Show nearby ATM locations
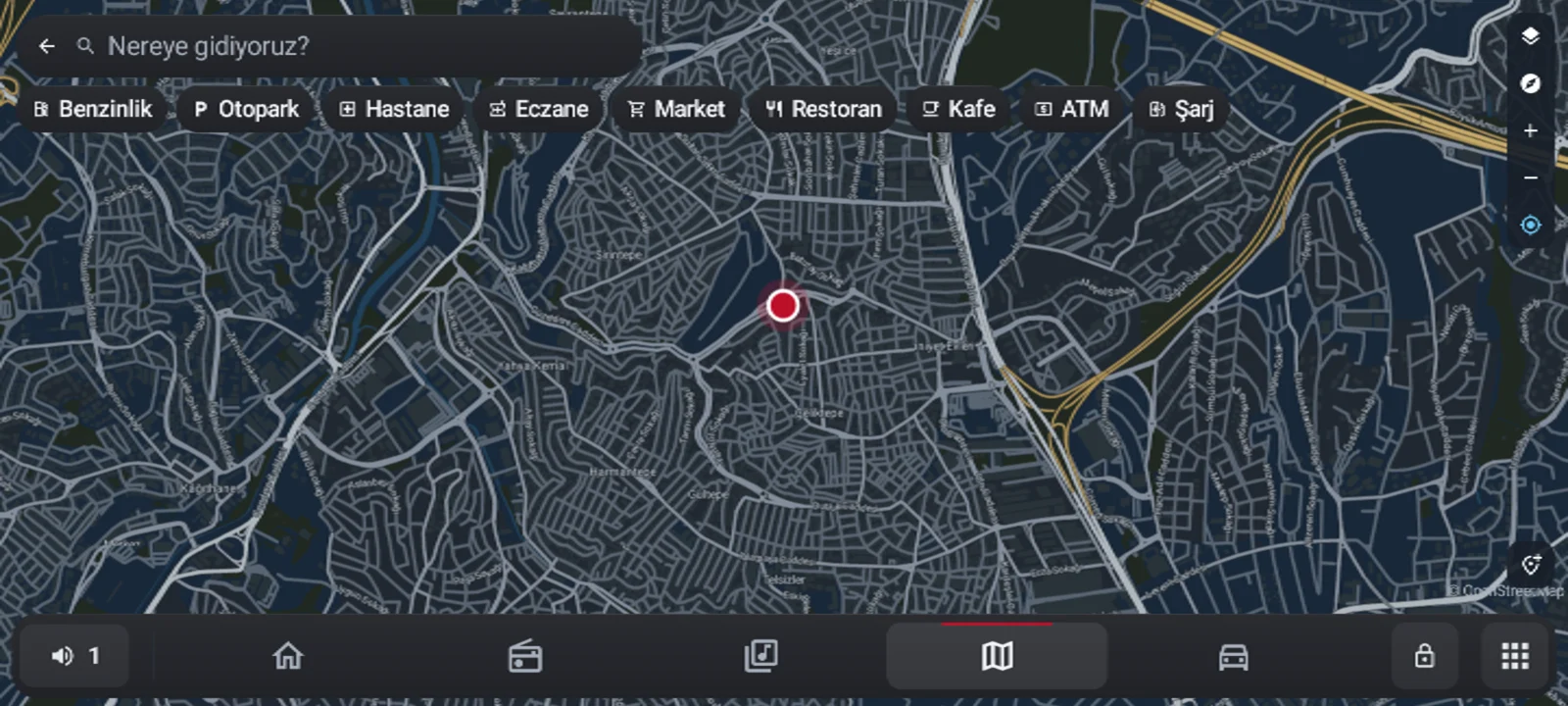This screenshot has height=706, width=1568. tap(1072, 109)
